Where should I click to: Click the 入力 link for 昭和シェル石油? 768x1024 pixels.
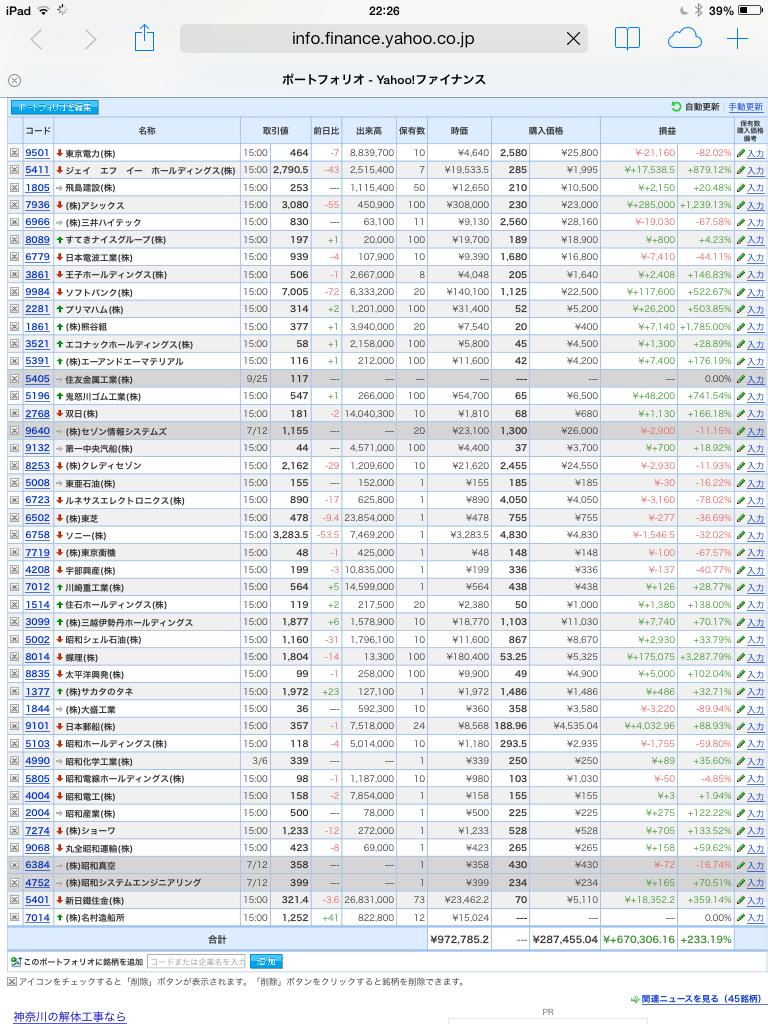click(756, 640)
